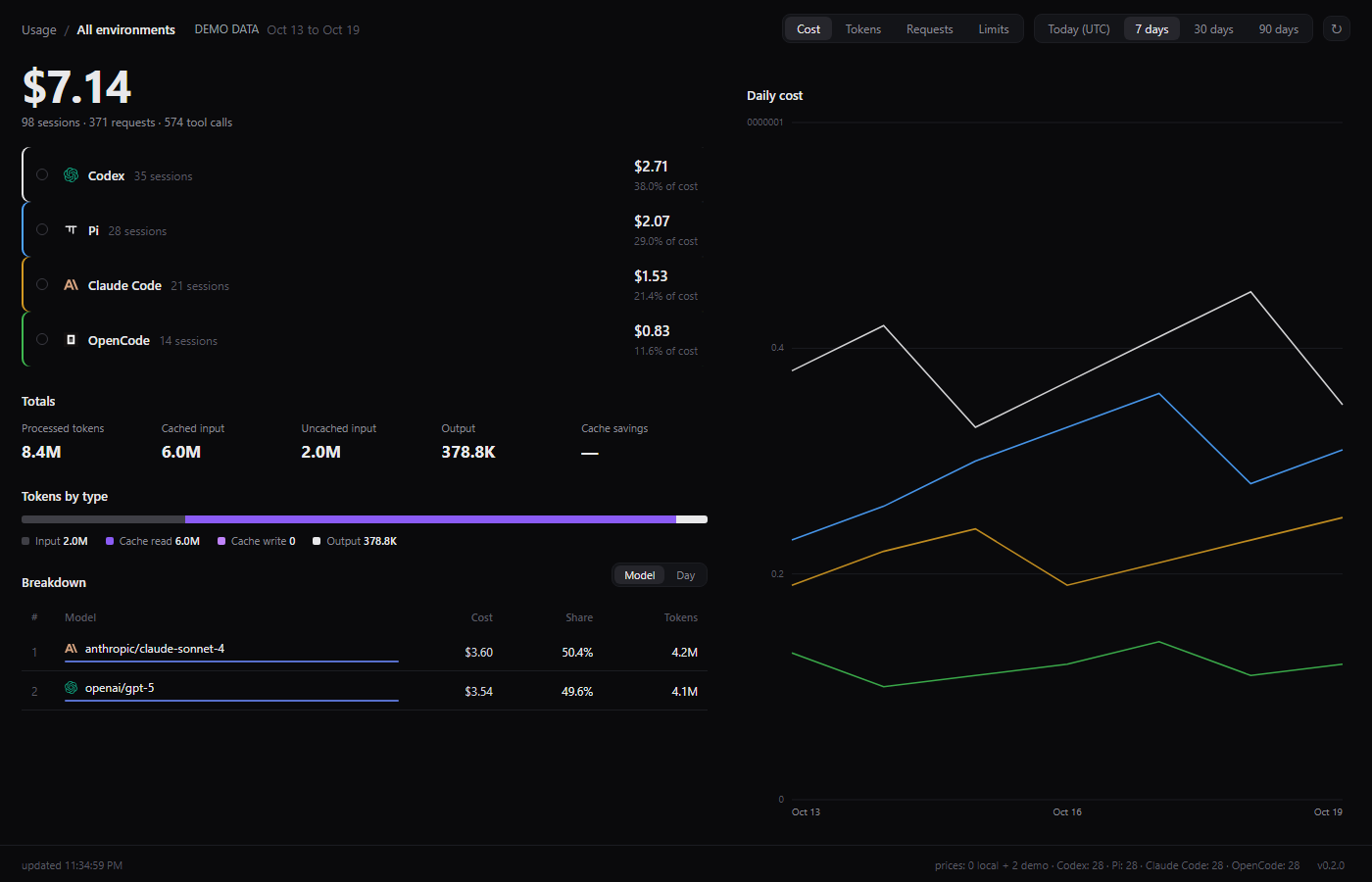Switch Breakdown to Day view
This screenshot has width=1372, height=882.
click(685, 575)
